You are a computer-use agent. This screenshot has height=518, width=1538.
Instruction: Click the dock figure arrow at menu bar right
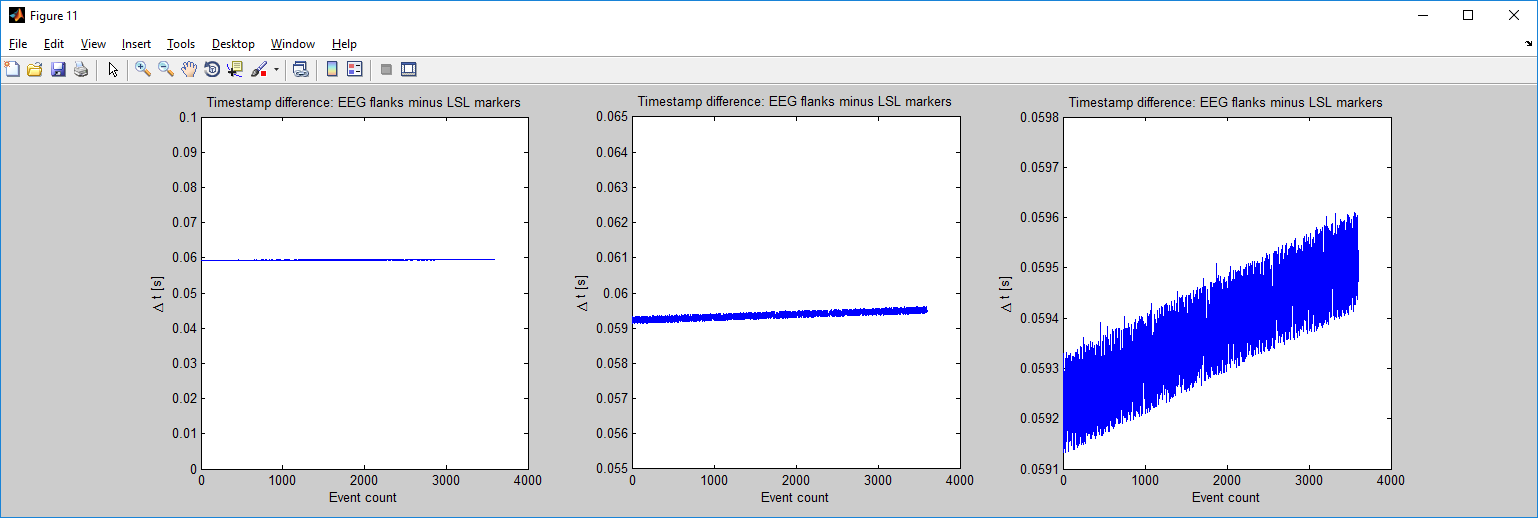1528,44
